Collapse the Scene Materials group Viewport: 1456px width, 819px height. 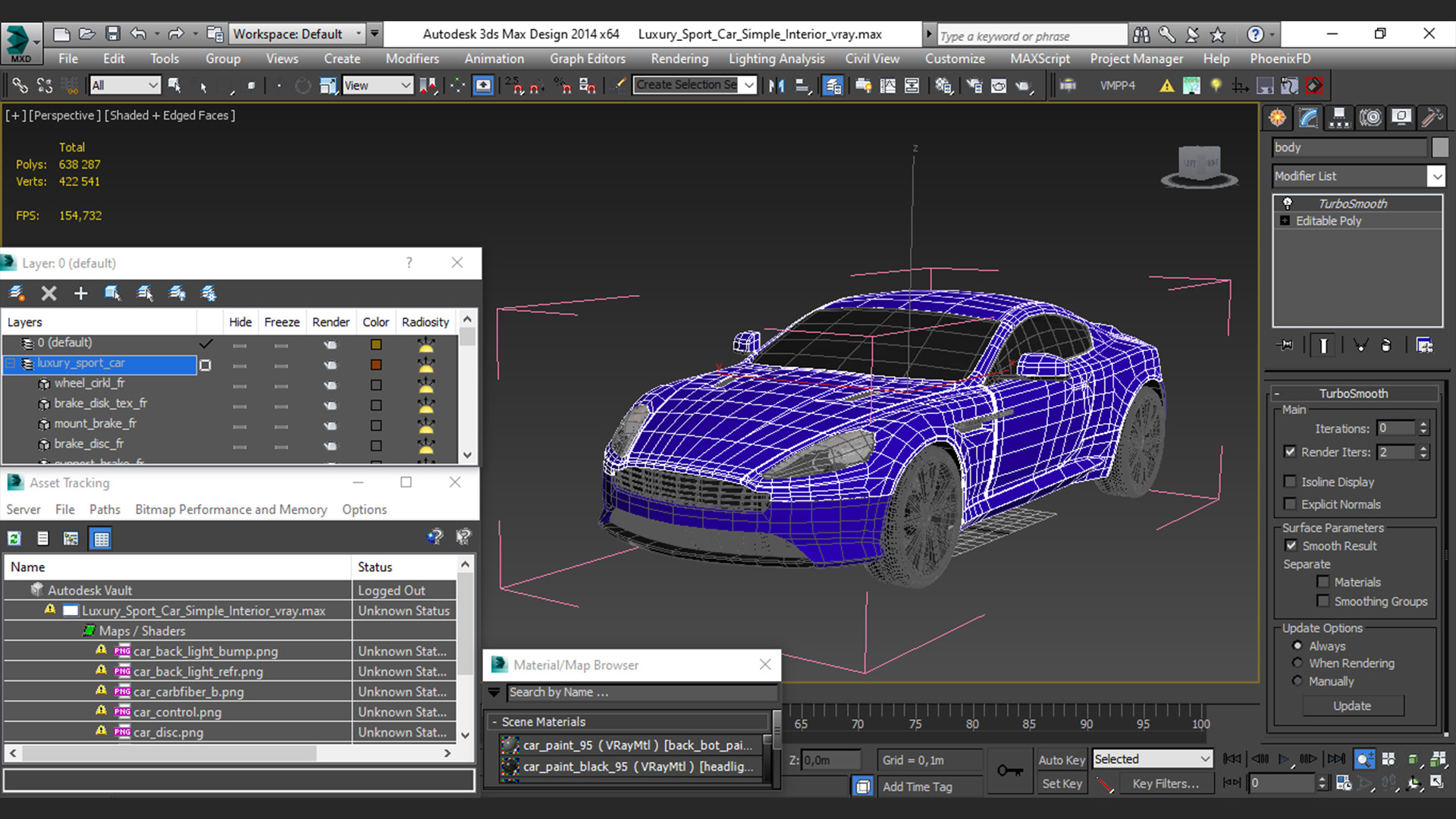(494, 722)
